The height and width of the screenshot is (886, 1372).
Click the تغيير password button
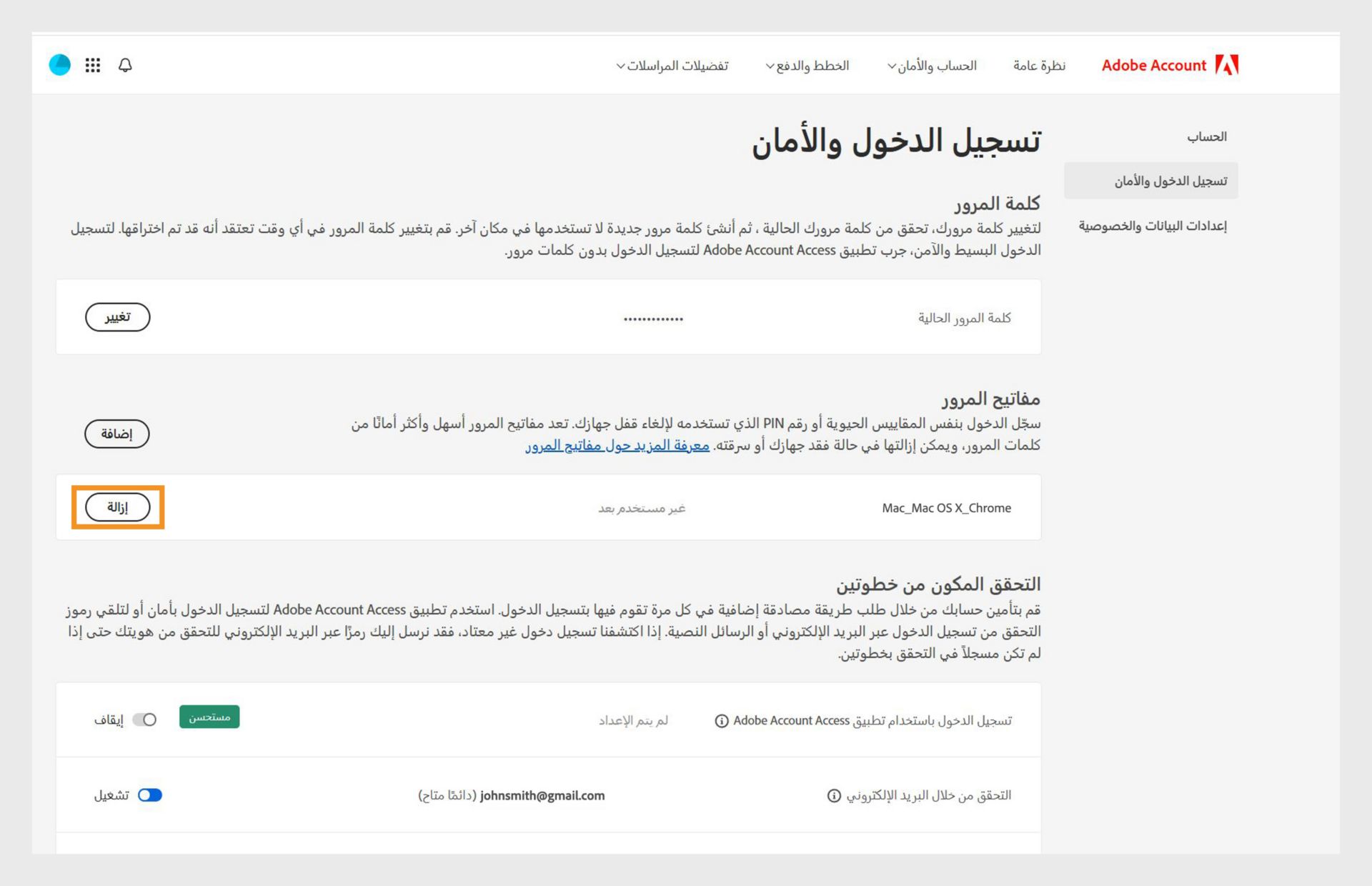coord(117,317)
